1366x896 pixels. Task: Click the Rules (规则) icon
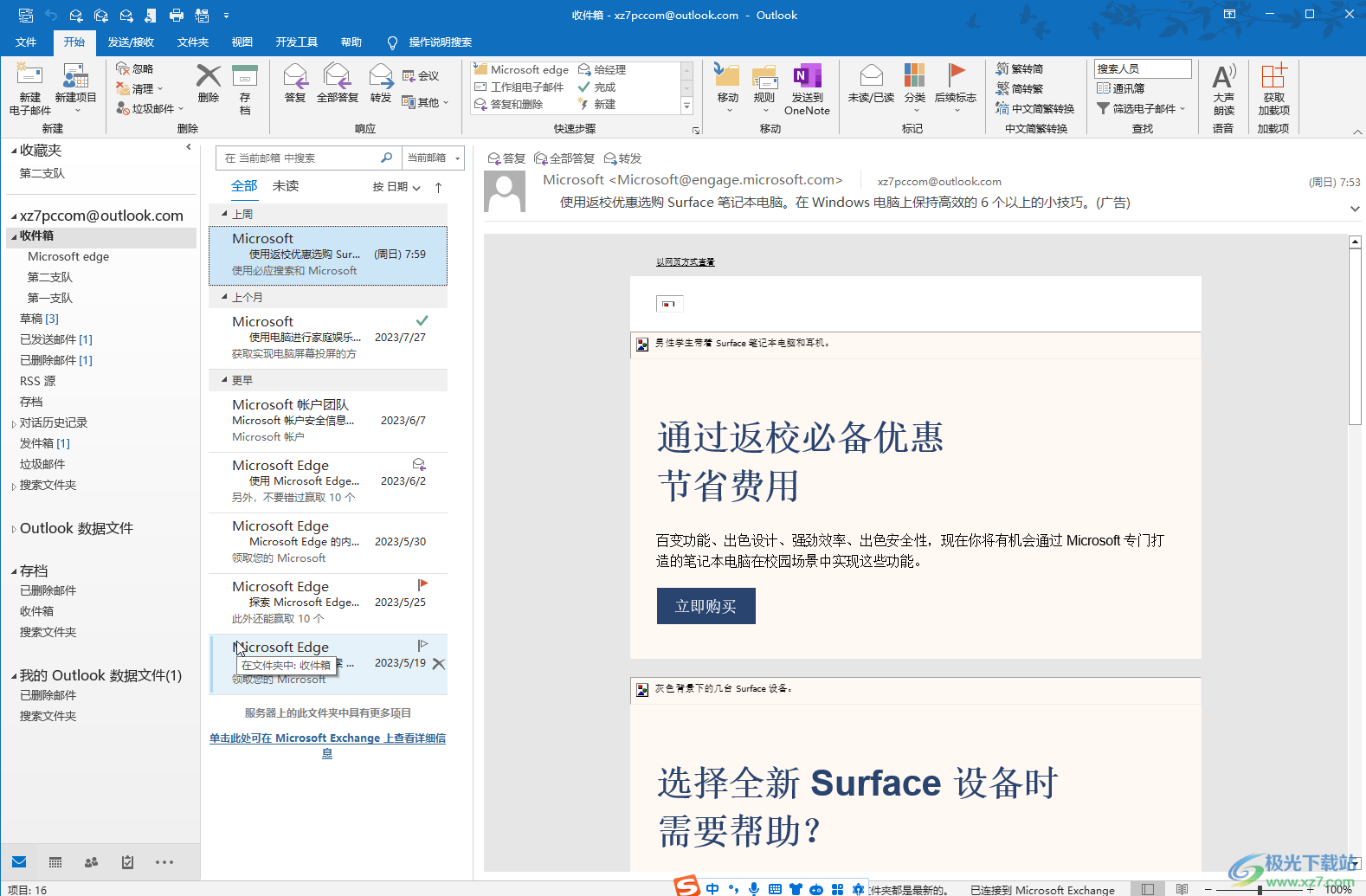pos(764,75)
